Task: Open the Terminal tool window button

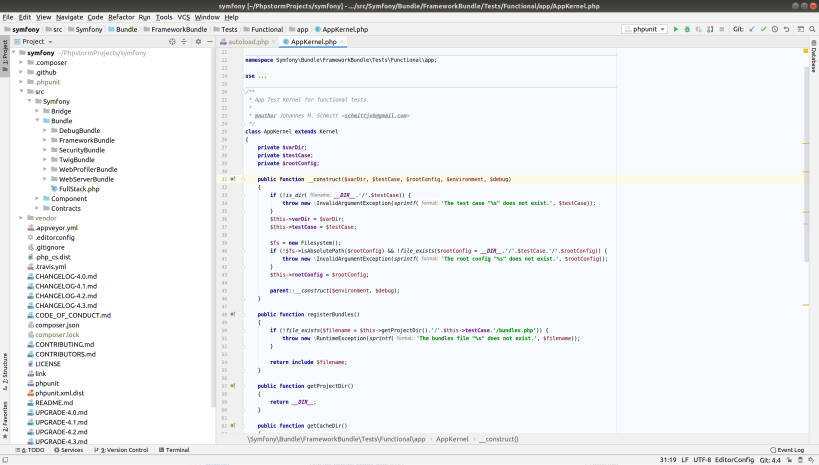Action: pyautogui.click(x=174, y=450)
